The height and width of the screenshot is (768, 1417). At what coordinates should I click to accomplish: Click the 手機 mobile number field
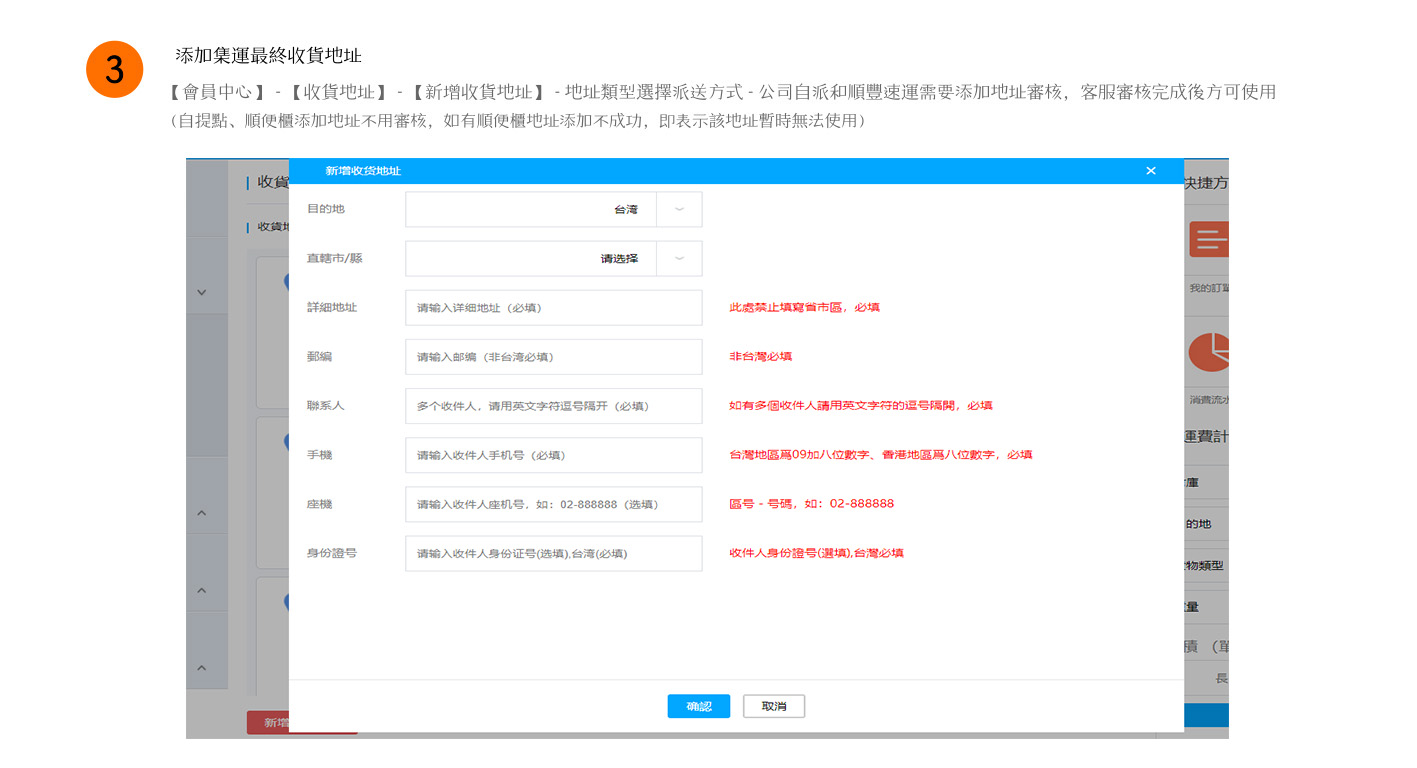pyautogui.click(x=553, y=455)
